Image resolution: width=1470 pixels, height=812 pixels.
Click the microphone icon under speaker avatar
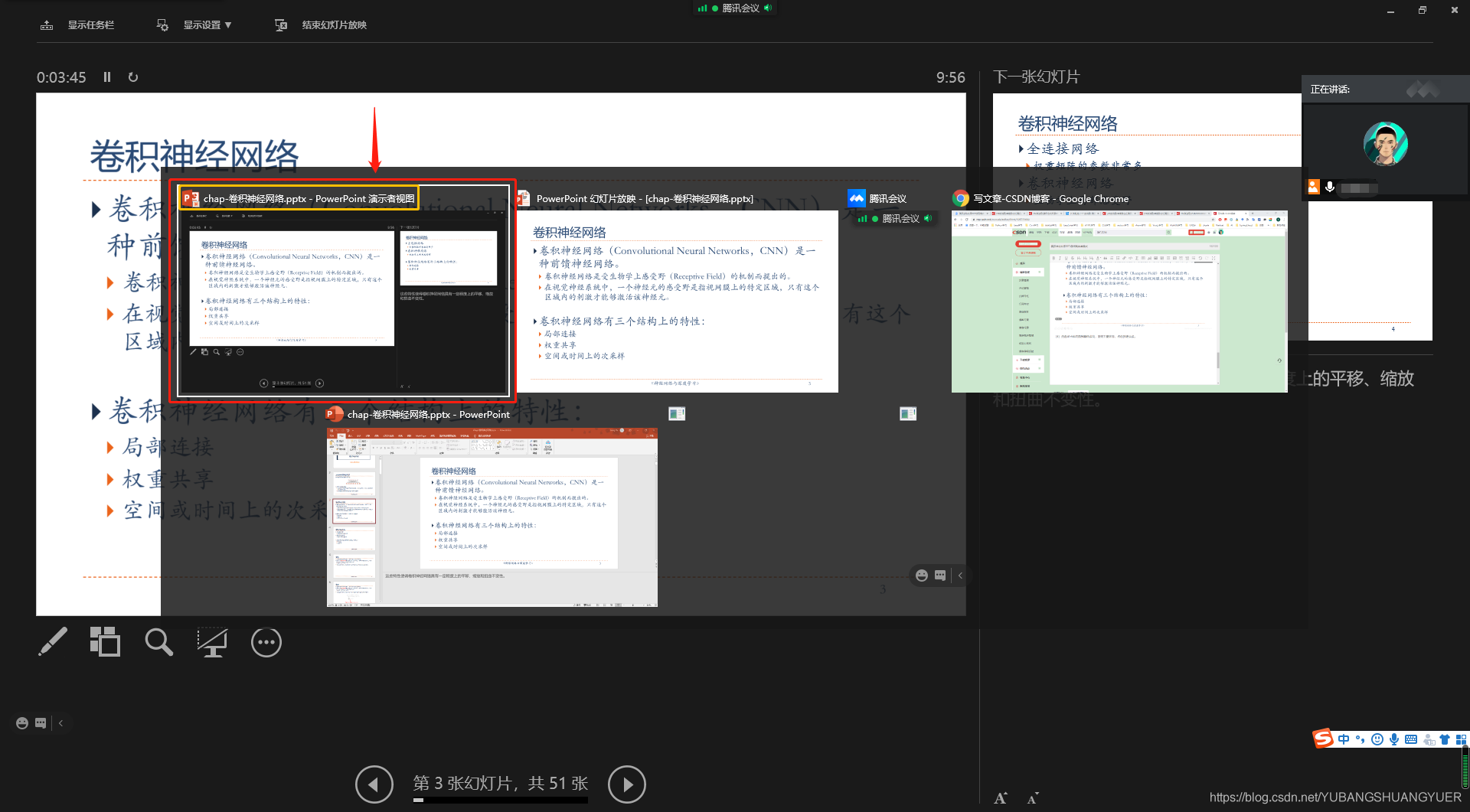pyautogui.click(x=1330, y=187)
